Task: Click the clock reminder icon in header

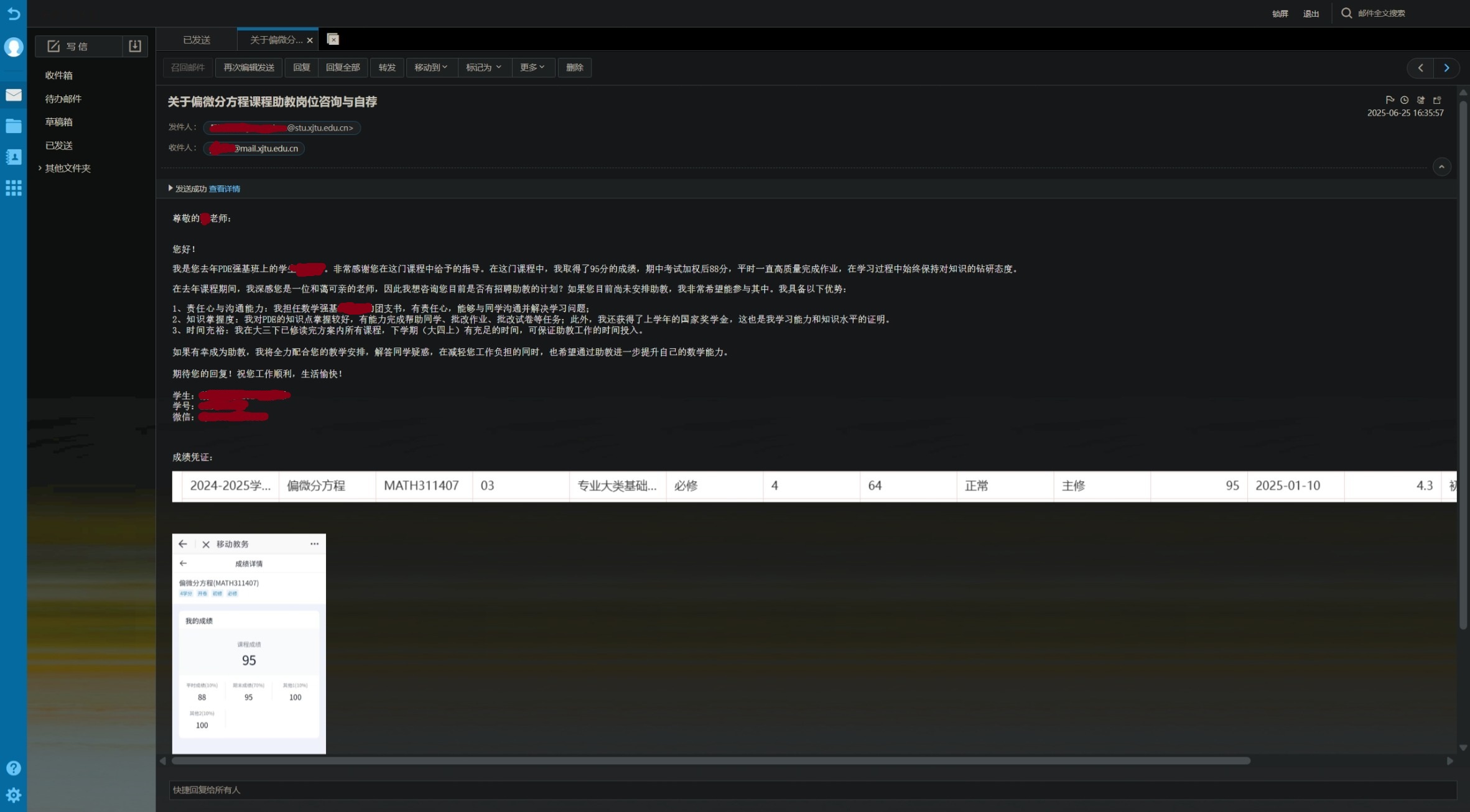Action: (x=1404, y=99)
